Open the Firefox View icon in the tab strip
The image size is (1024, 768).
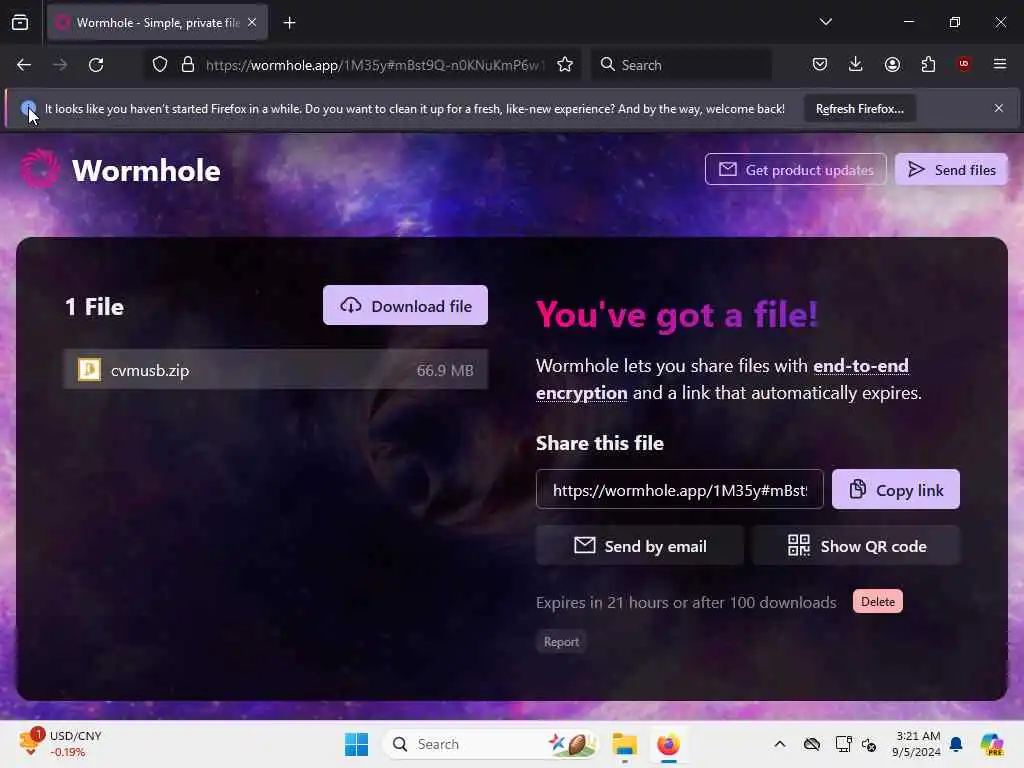click(20, 22)
